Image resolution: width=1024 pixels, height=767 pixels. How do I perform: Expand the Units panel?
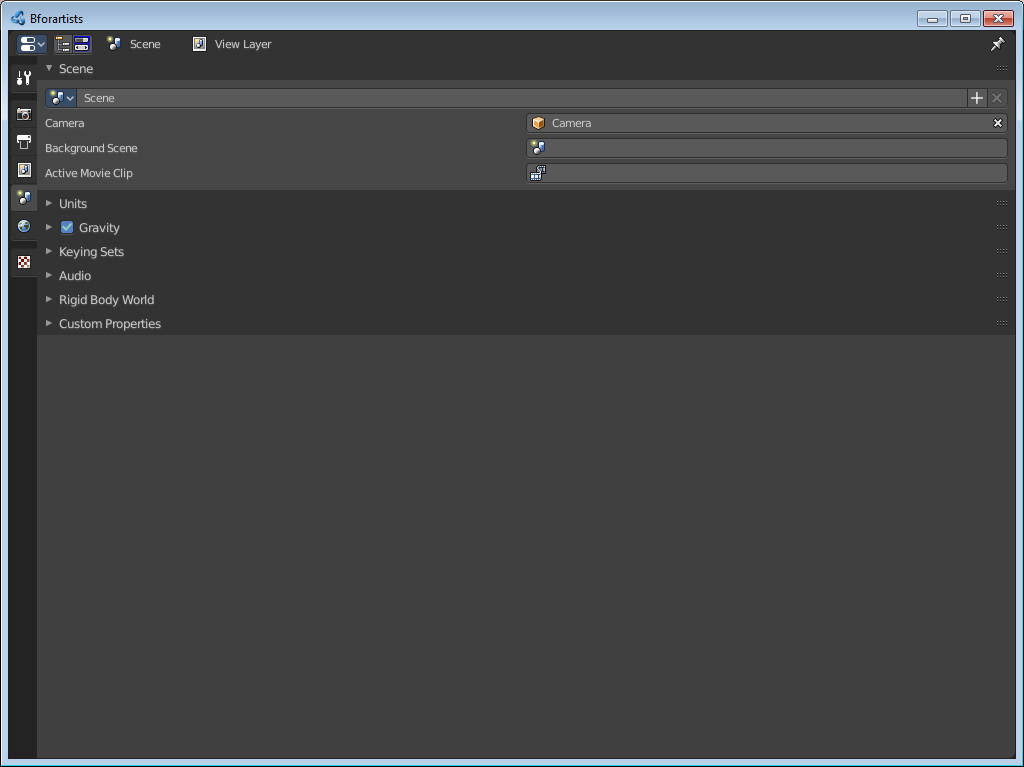(x=49, y=203)
